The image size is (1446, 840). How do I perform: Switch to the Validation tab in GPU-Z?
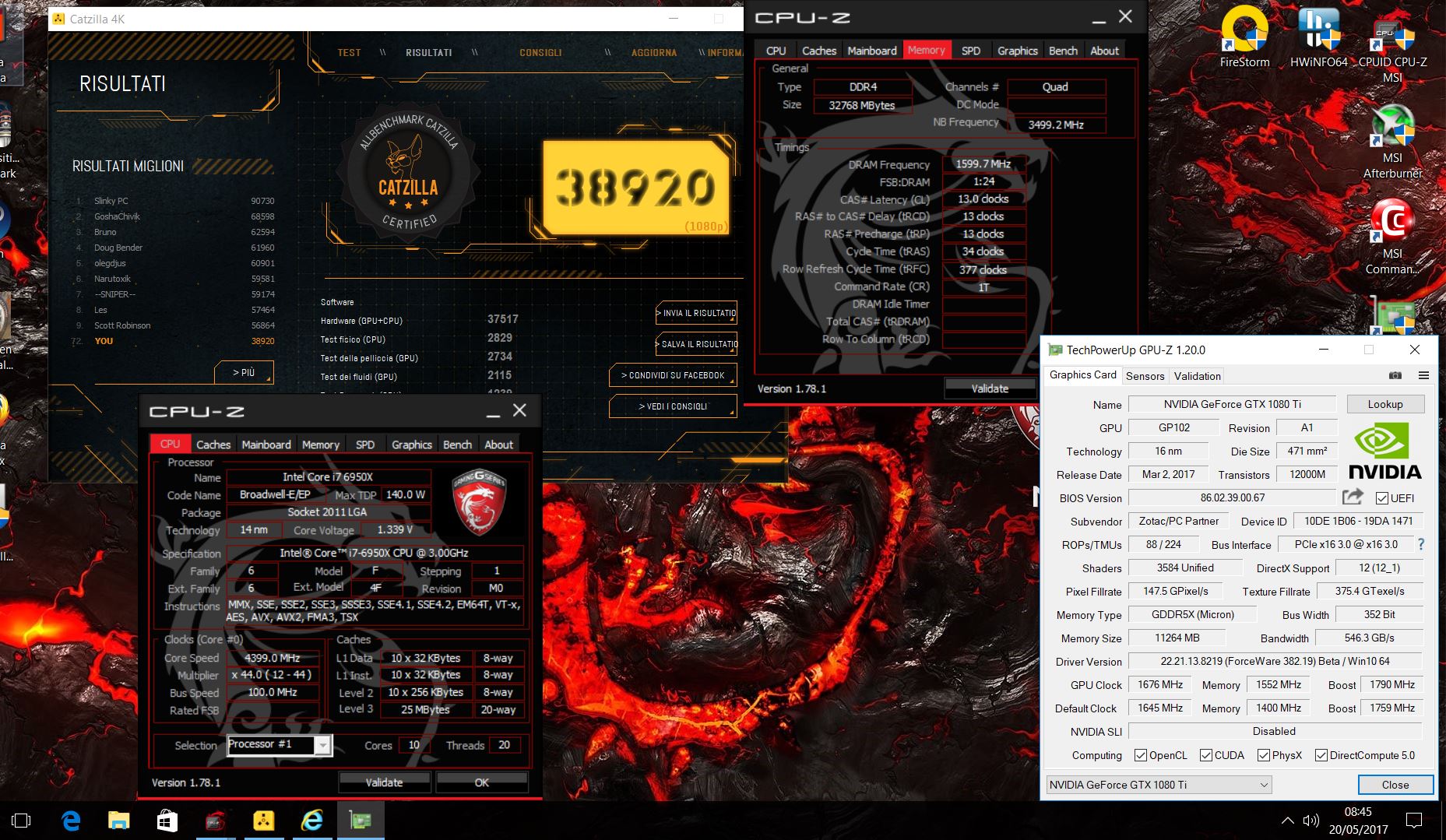[x=1197, y=376]
